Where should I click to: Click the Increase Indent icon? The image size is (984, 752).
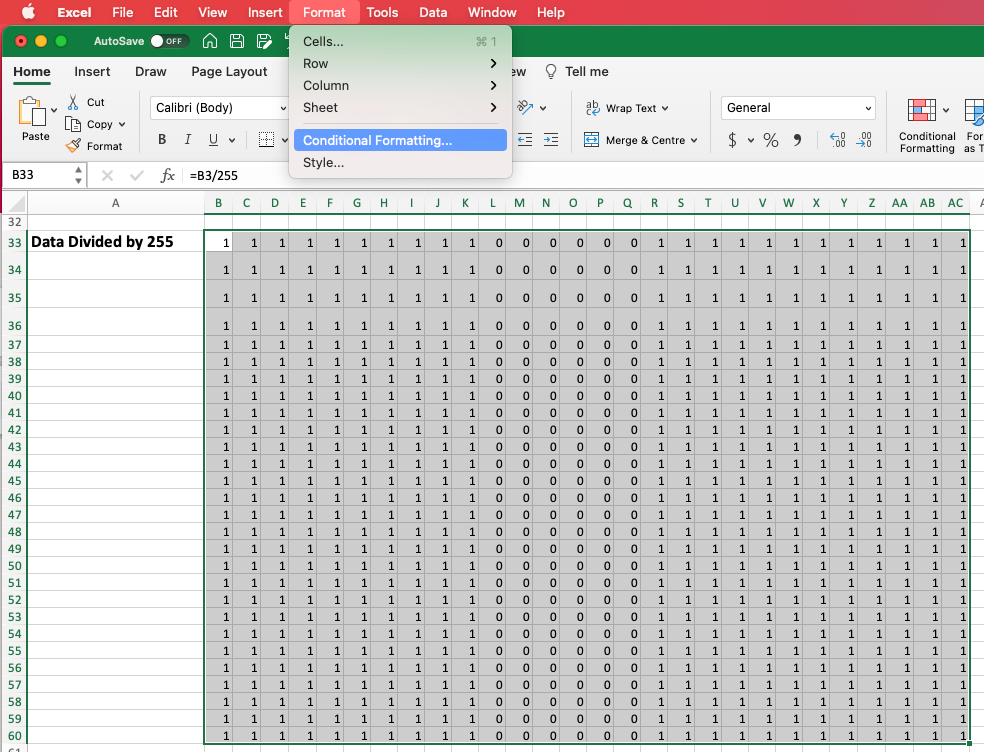click(551, 139)
